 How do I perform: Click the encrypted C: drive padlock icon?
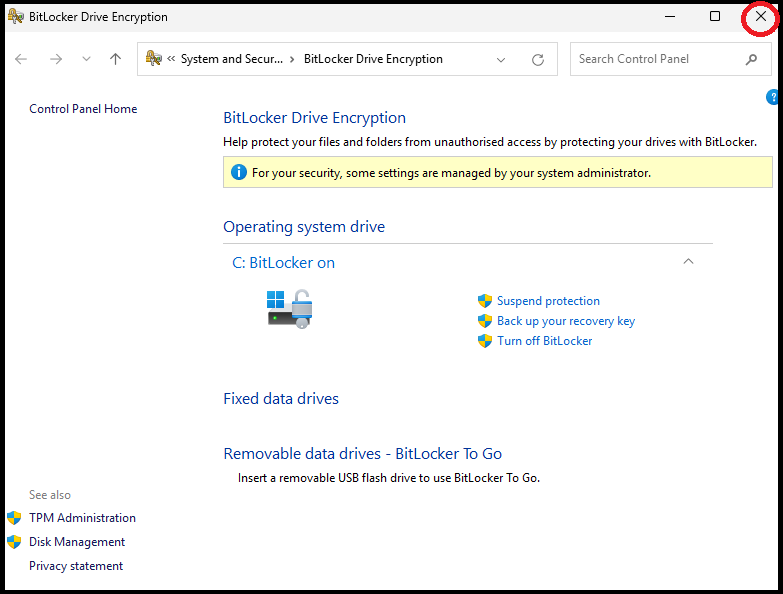click(x=290, y=308)
